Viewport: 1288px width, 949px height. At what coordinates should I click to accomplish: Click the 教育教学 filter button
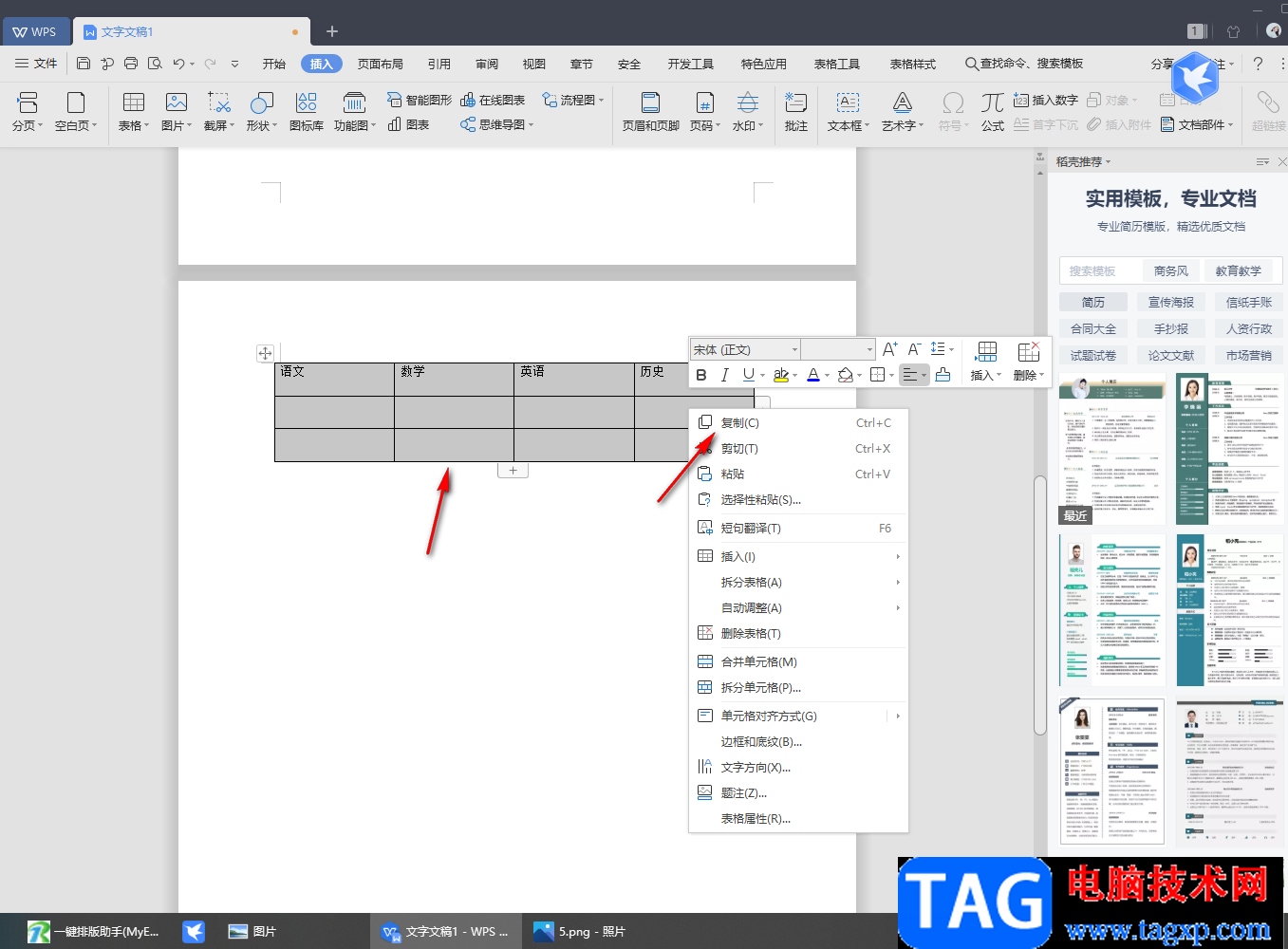tap(1239, 270)
